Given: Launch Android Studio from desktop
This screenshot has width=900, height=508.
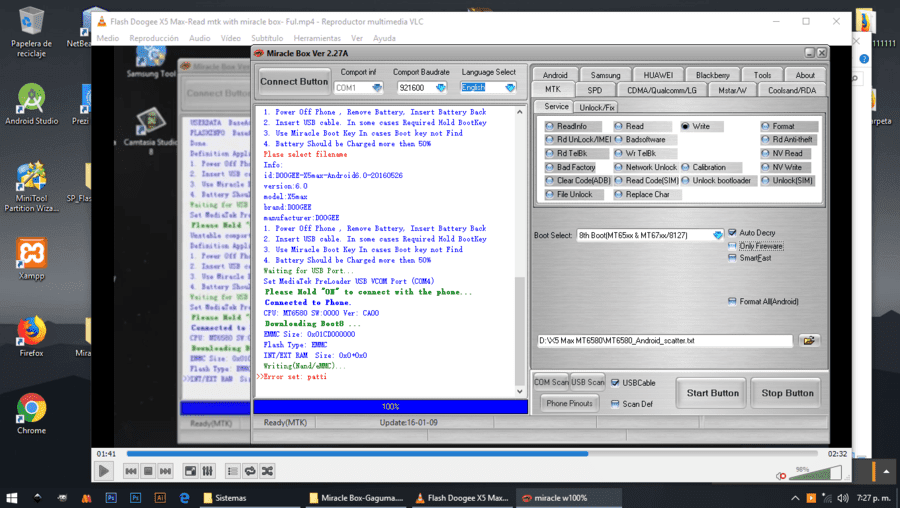Looking at the screenshot, I should click(x=31, y=103).
